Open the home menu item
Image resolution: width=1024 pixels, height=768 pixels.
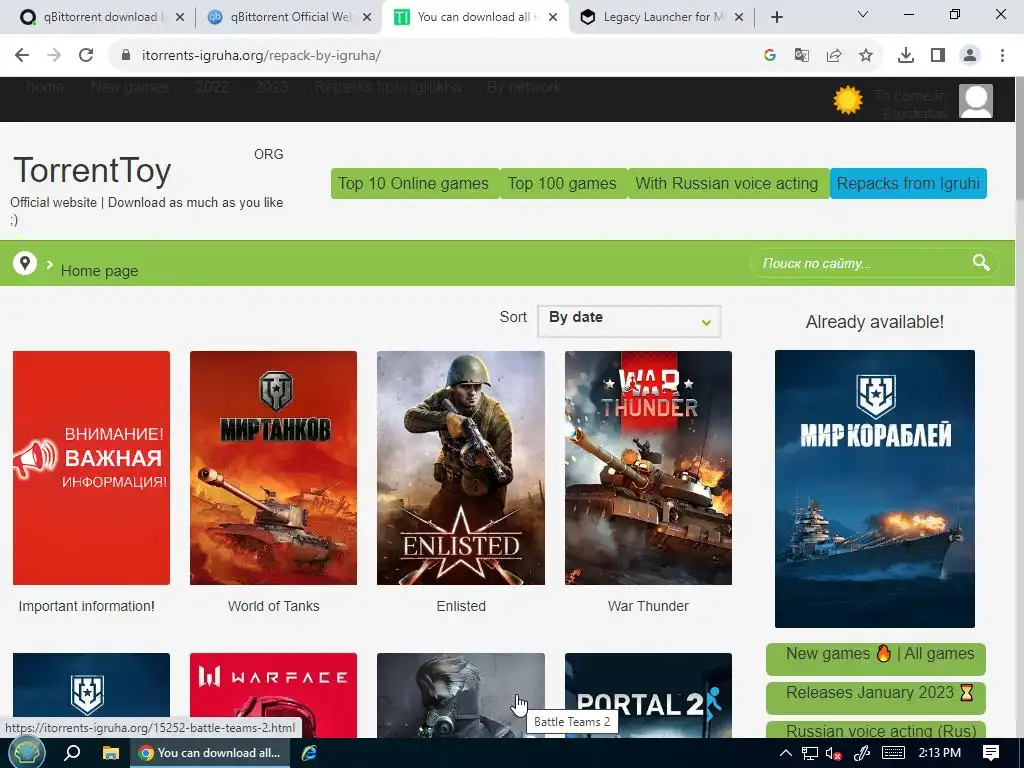tap(45, 87)
